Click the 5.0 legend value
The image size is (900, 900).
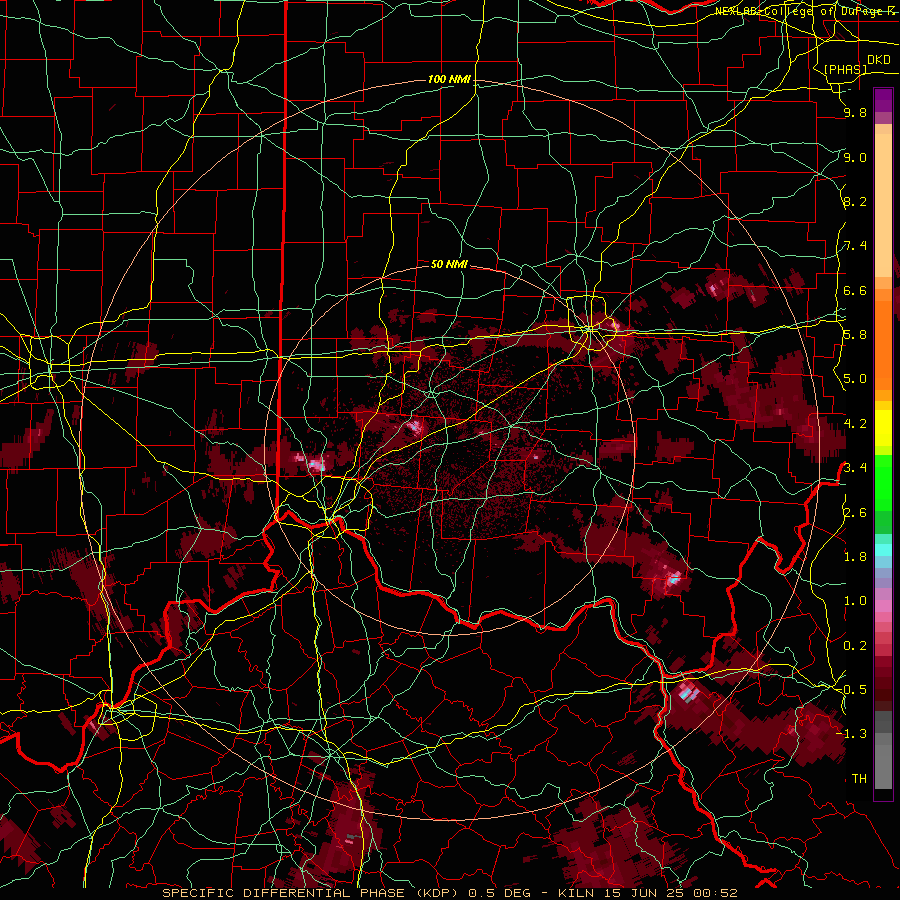(x=855, y=379)
